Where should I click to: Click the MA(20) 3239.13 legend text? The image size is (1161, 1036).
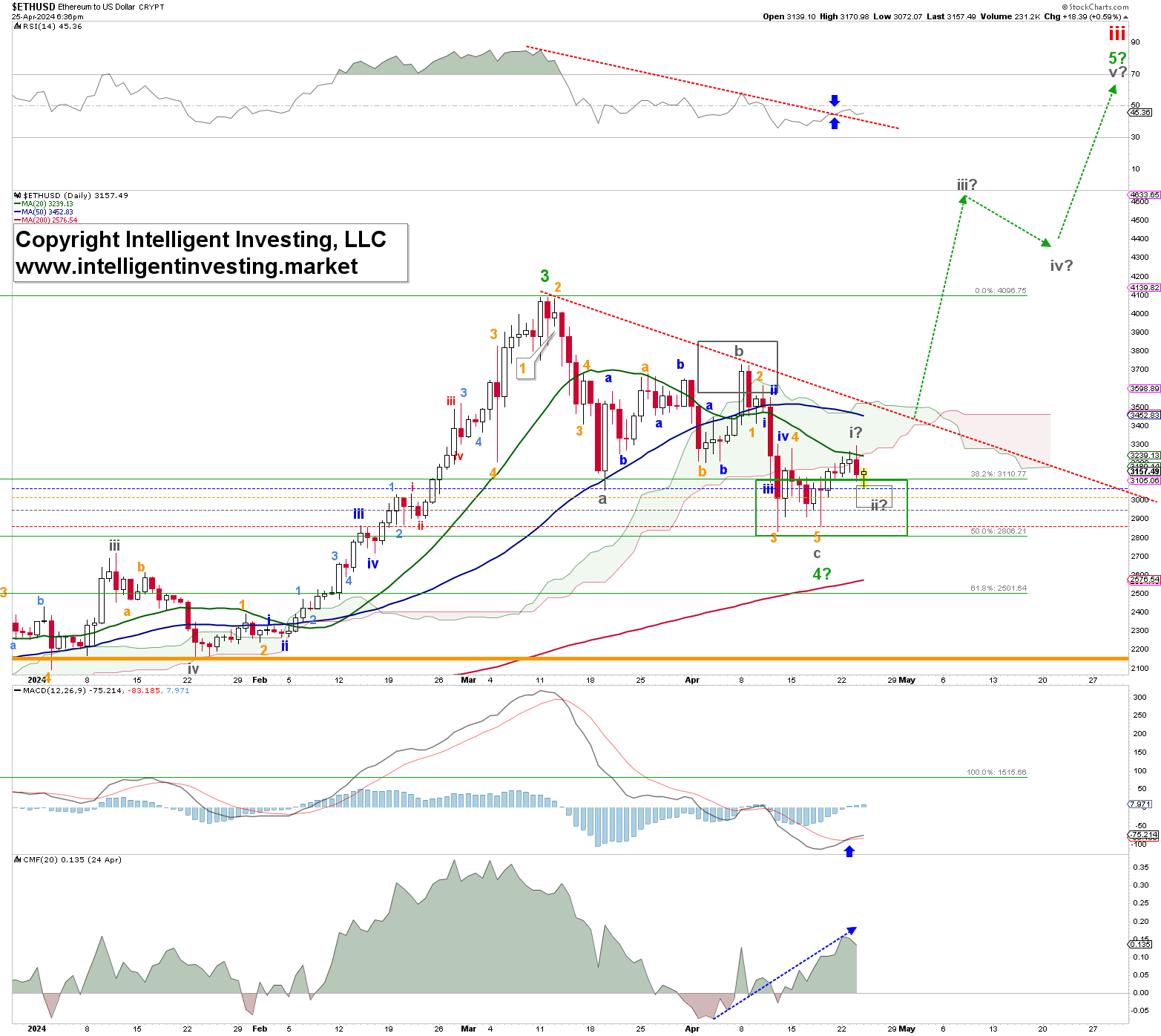click(47, 204)
